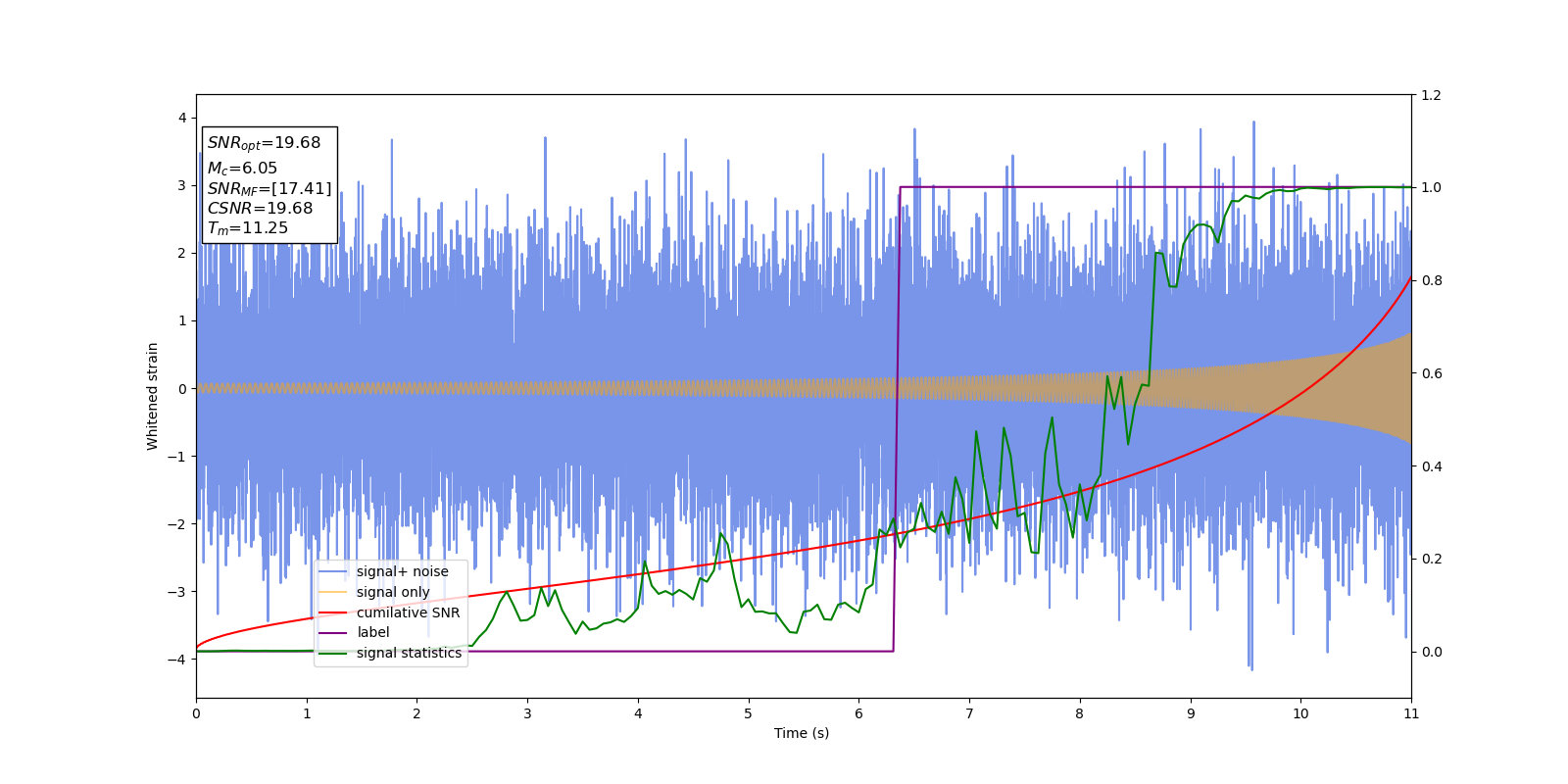Click the 'signal only' legend label
The height and width of the screenshot is (784, 1568).
393,592
